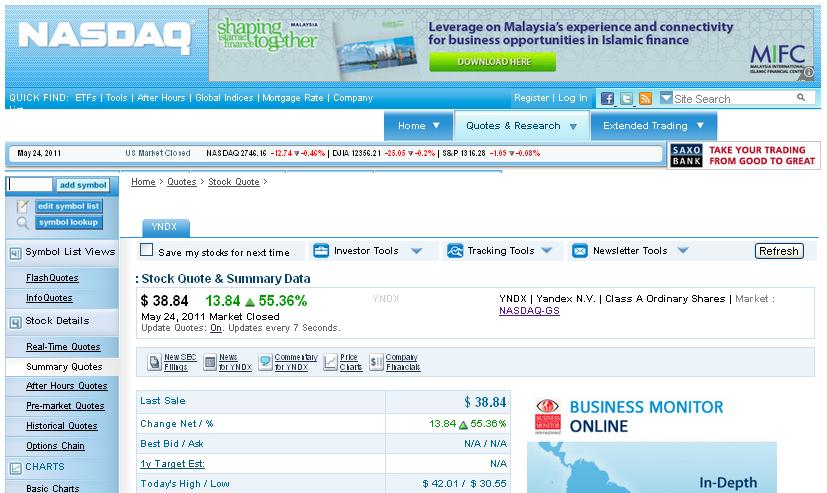Image resolution: width=827 pixels, height=493 pixels.
Task: Click the Investor Tools briefcase icon
Action: coord(321,250)
